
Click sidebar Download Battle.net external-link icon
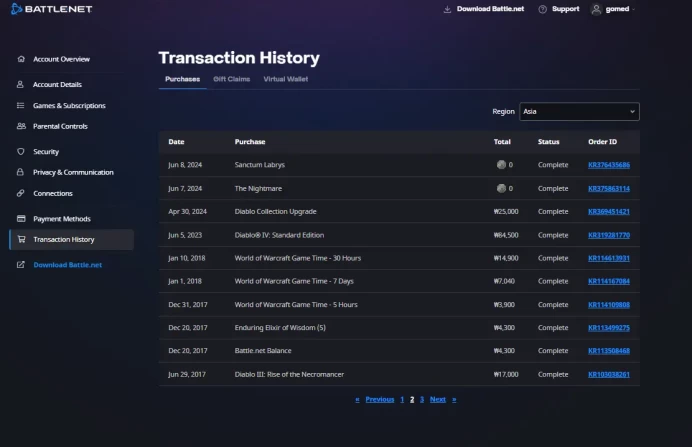[21, 265]
